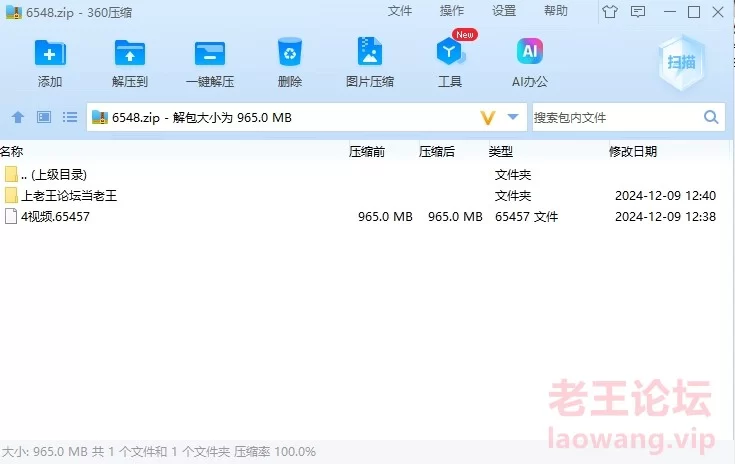This screenshot has width=735, height=464.
Task: Switch to thumbnail view mode icon
Action: [x=44, y=117]
